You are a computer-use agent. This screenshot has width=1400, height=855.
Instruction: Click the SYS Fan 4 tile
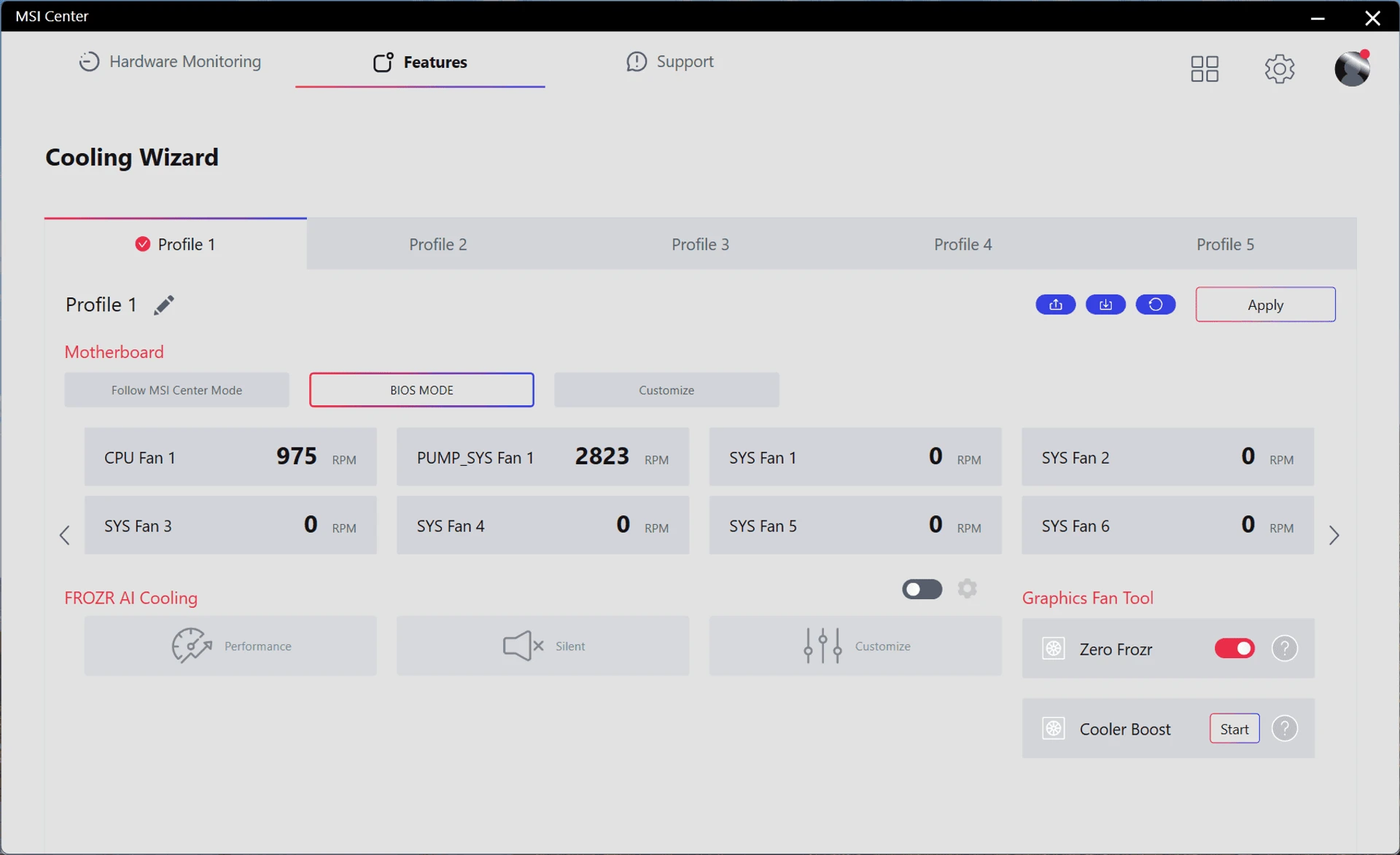point(542,526)
